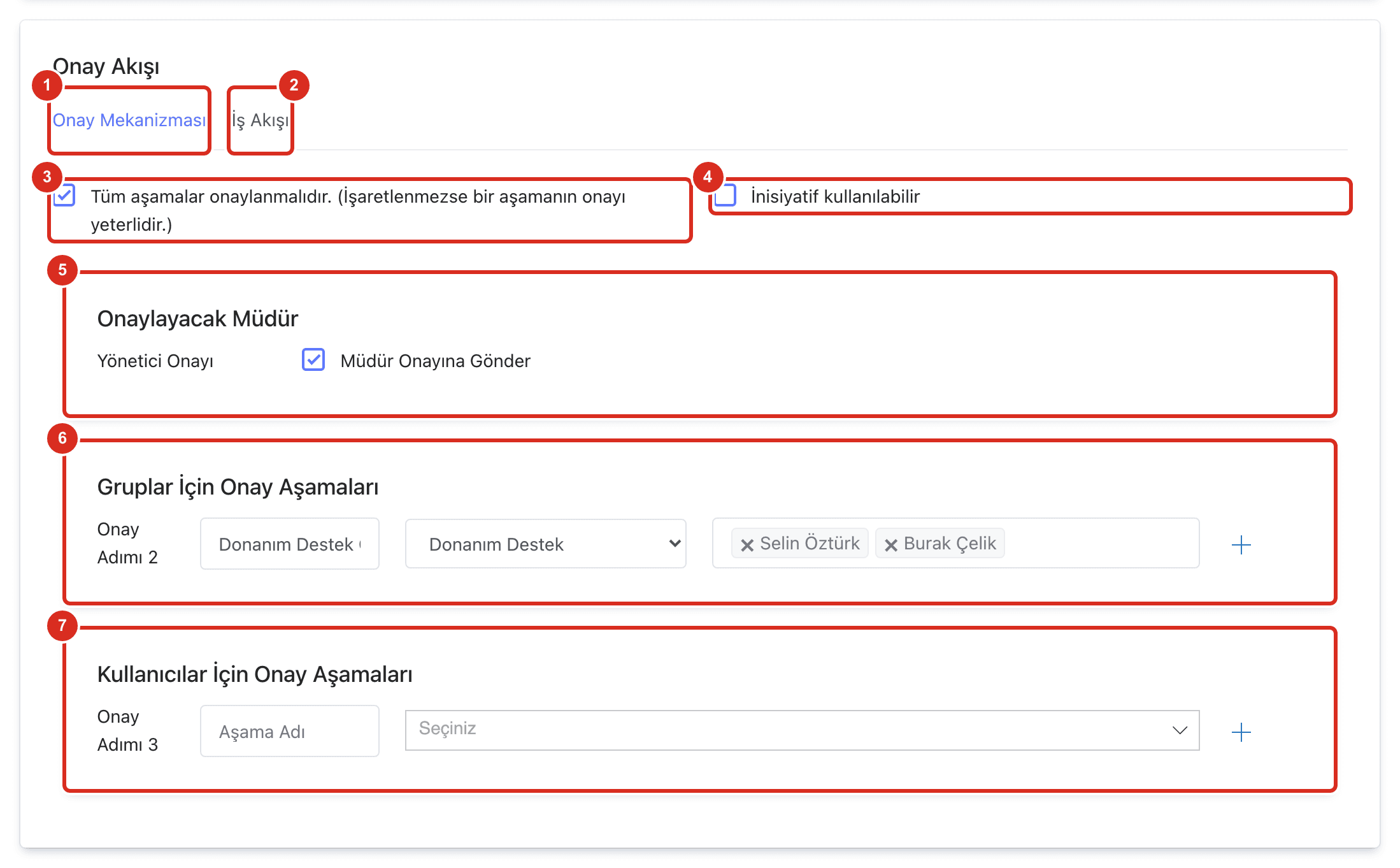
Task: Open the Donanım Destek group dropdown
Action: 546,544
